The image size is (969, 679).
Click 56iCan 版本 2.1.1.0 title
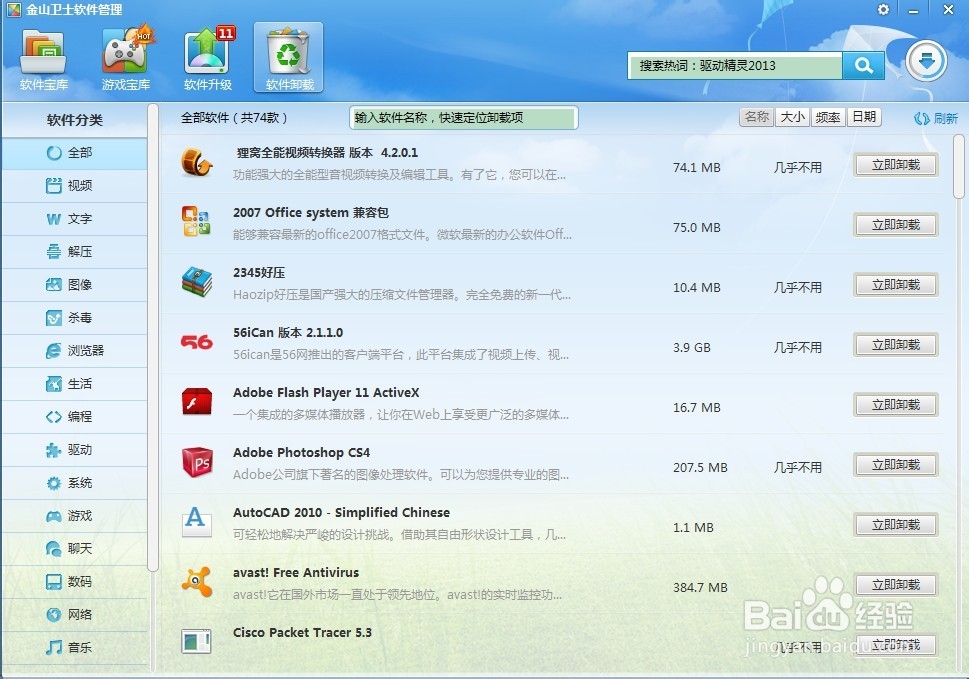tap(288, 332)
